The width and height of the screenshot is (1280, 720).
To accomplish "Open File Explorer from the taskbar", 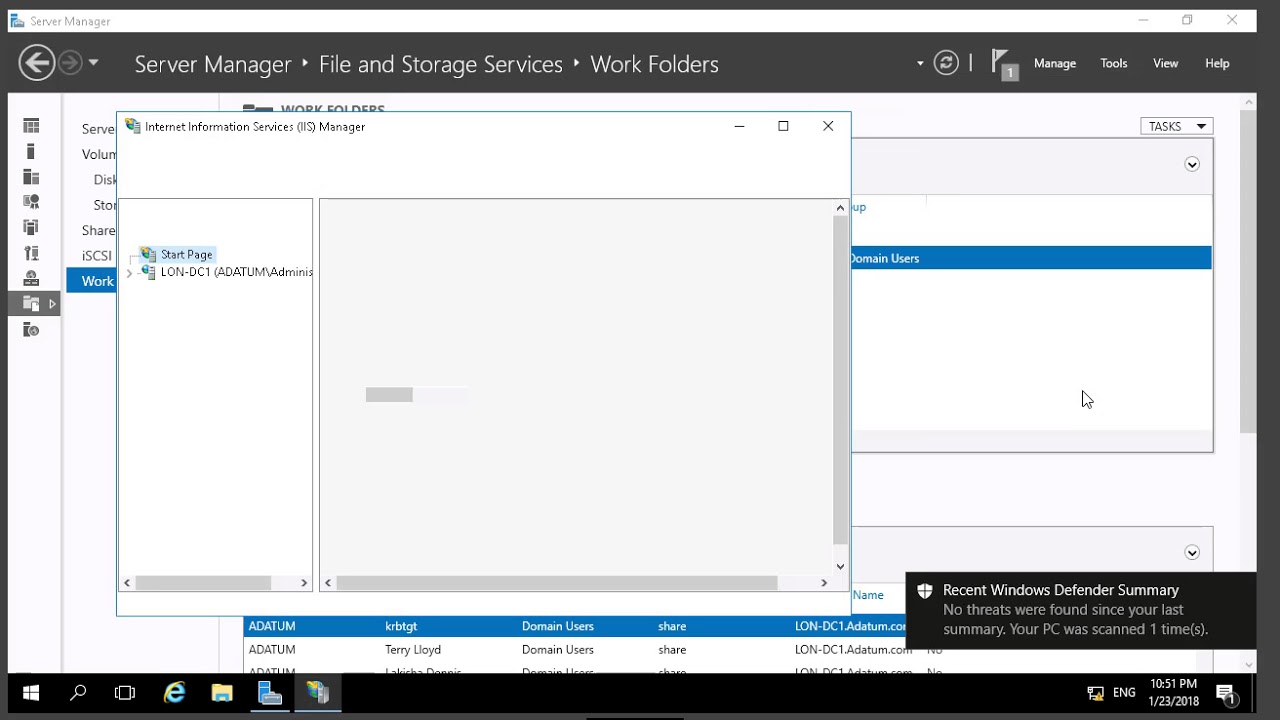I will tap(222, 692).
